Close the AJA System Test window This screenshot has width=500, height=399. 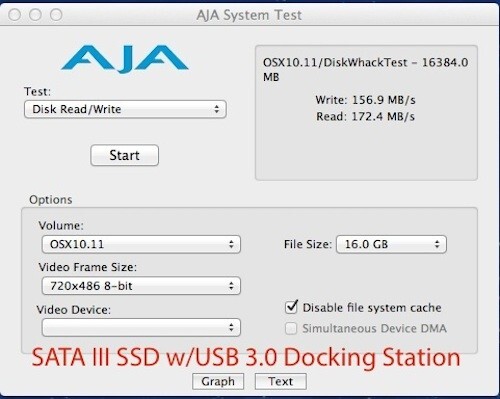coord(14,15)
